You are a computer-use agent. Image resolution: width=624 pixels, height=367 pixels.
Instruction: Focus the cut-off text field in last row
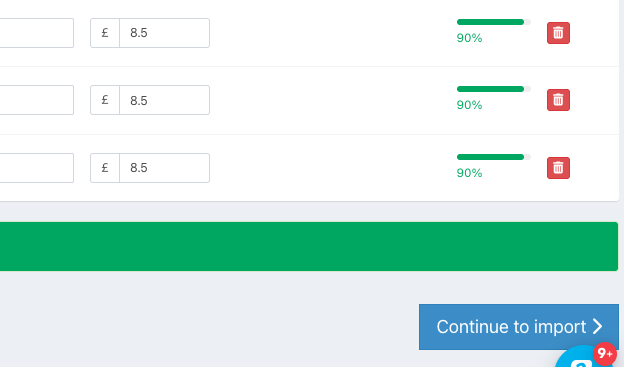pos(37,168)
